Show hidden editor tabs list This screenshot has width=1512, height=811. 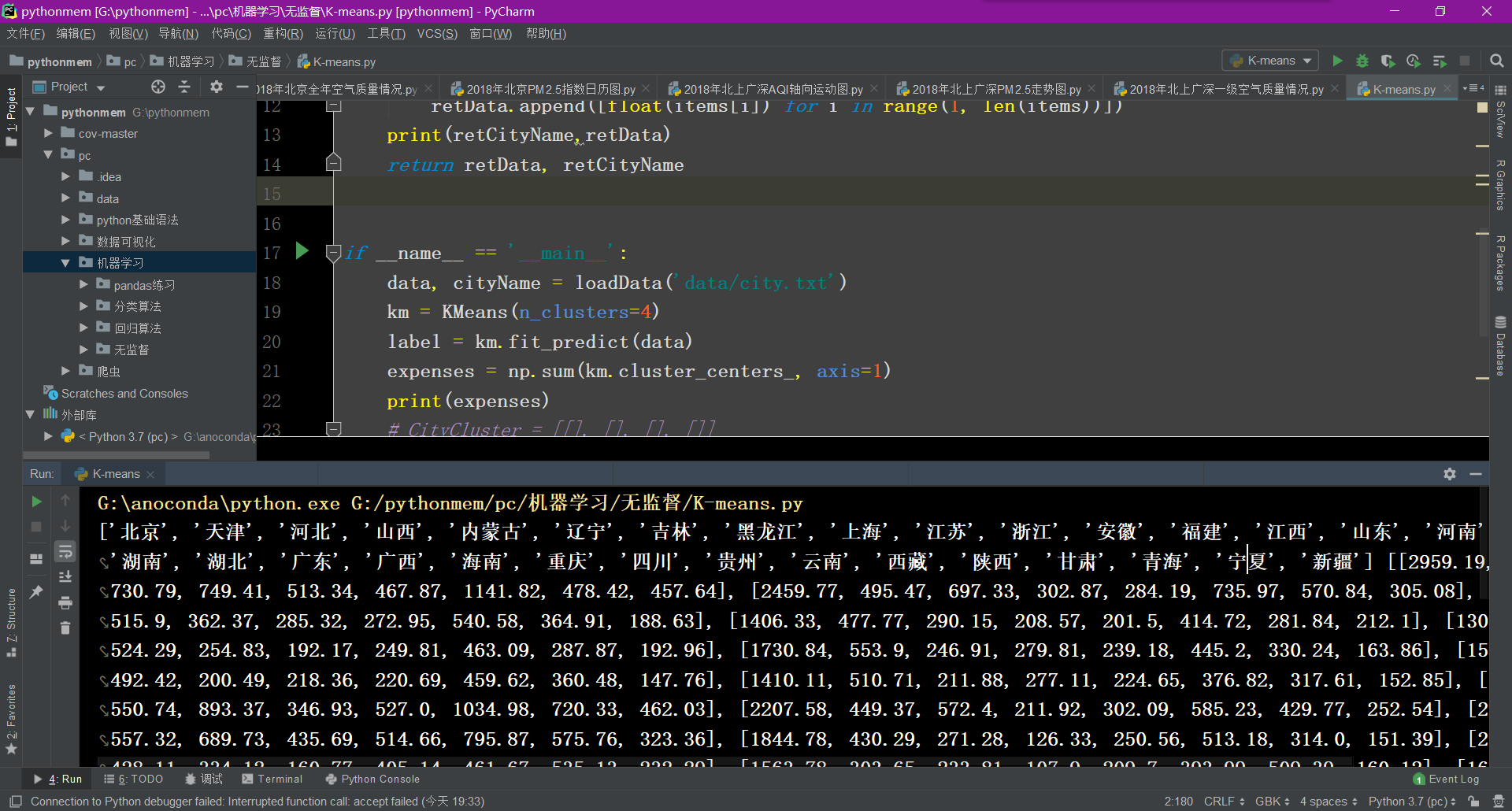1473,88
